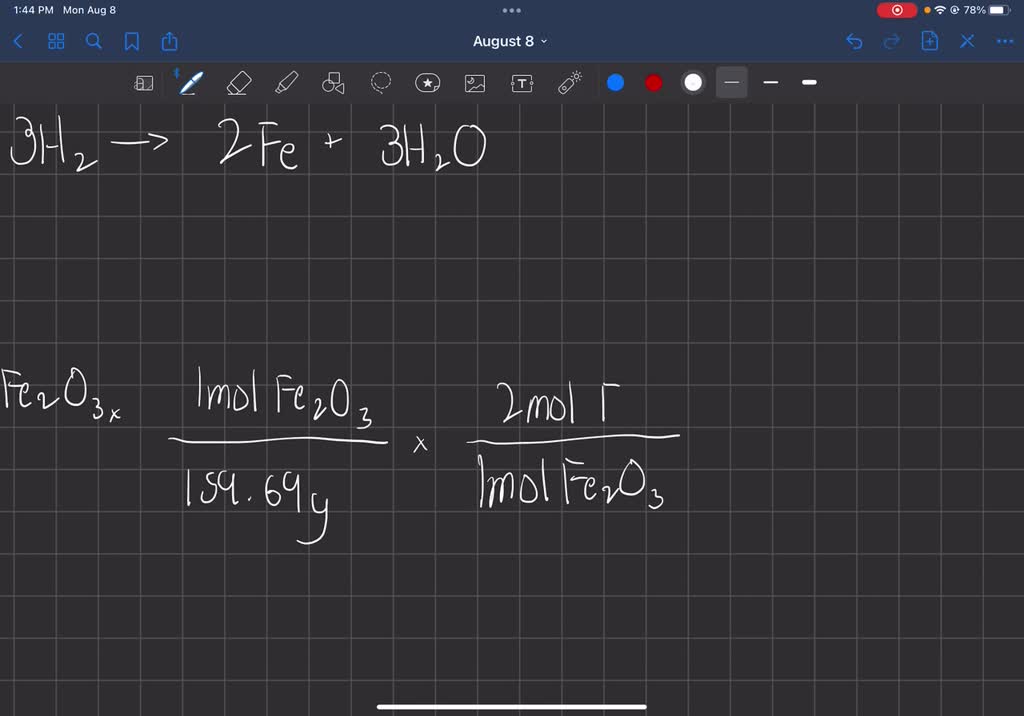Activate the Lasso selection tool
Image resolution: width=1024 pixels, height=716 pixels.
point(380,83)
